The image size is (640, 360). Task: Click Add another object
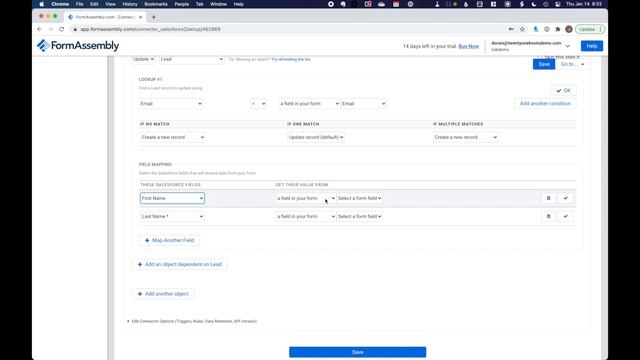point(163,294)
